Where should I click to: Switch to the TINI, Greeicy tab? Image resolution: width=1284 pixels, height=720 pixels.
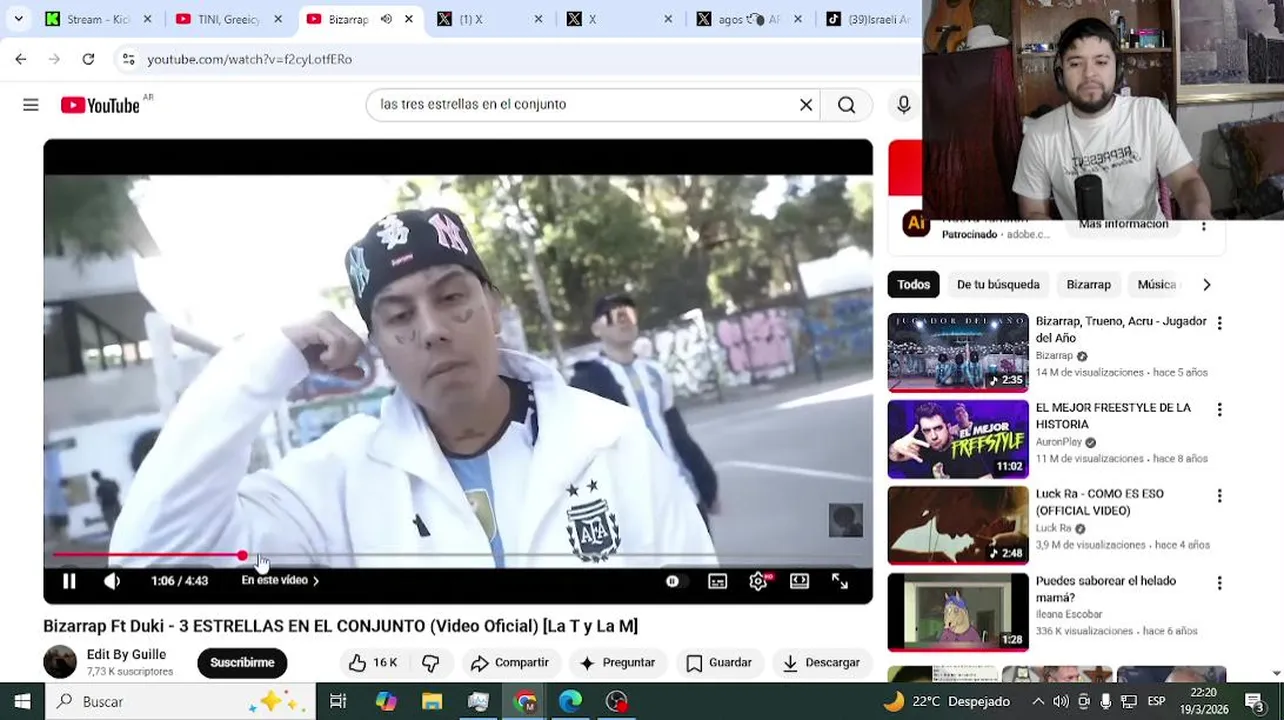tap(229, 19)
